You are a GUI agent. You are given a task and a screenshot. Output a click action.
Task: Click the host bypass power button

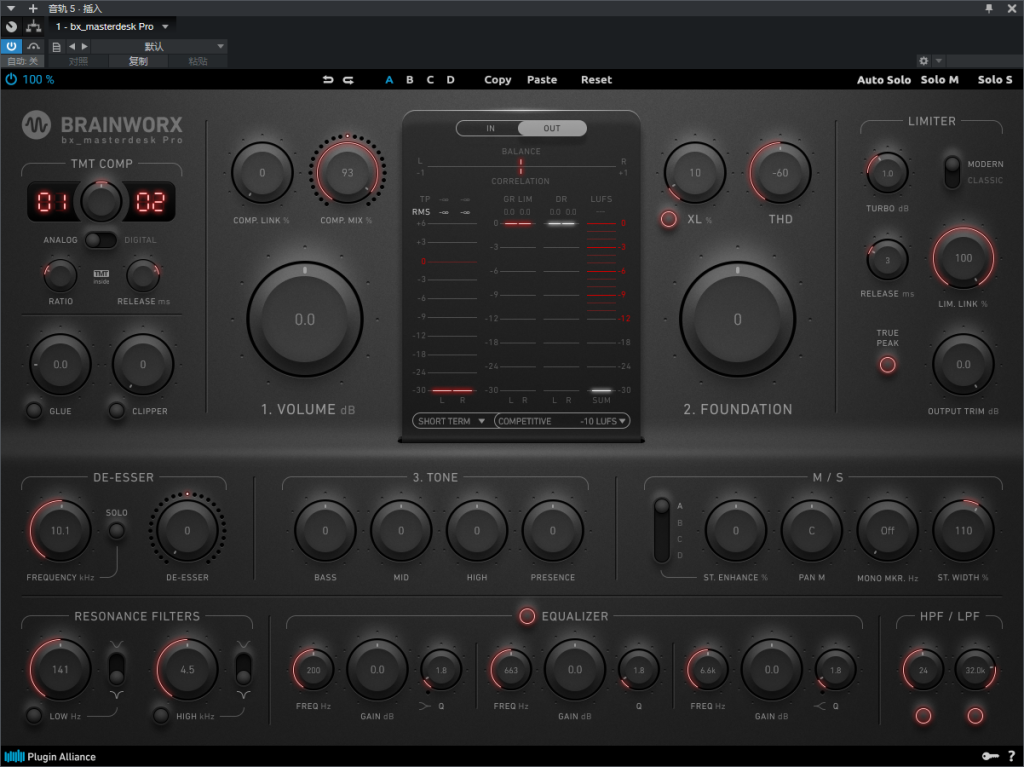pos(11,46)
